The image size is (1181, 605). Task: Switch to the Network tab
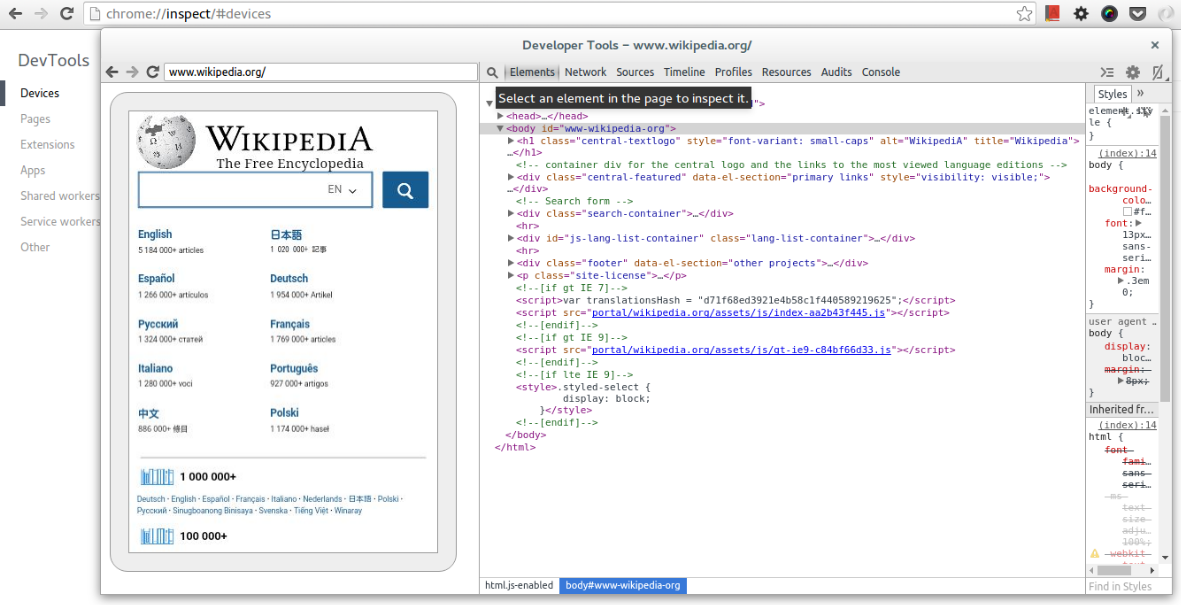(585, 72)
